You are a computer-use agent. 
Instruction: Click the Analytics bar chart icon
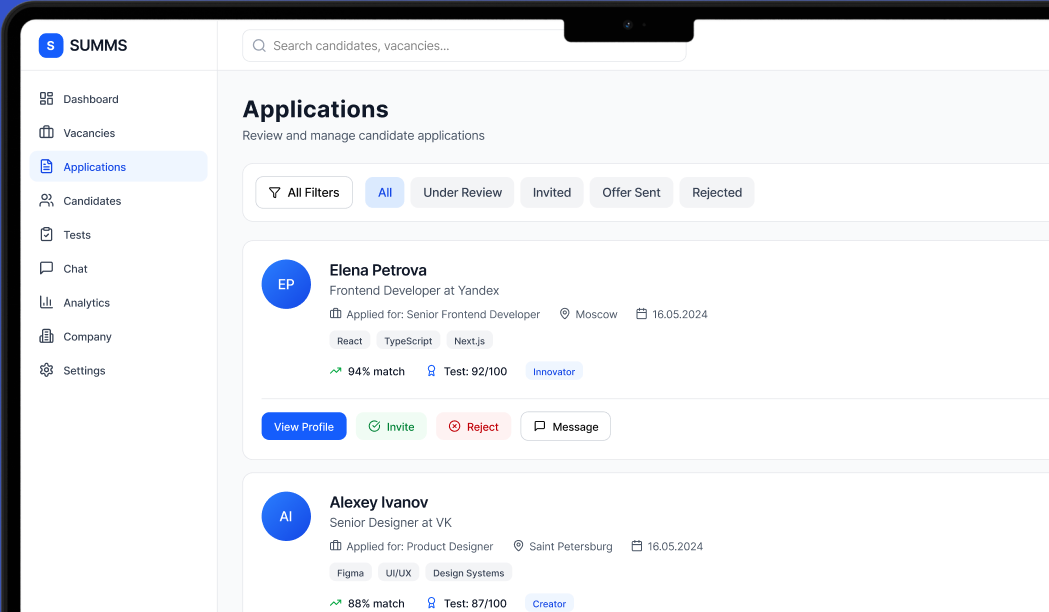click(x=46, y=302)
